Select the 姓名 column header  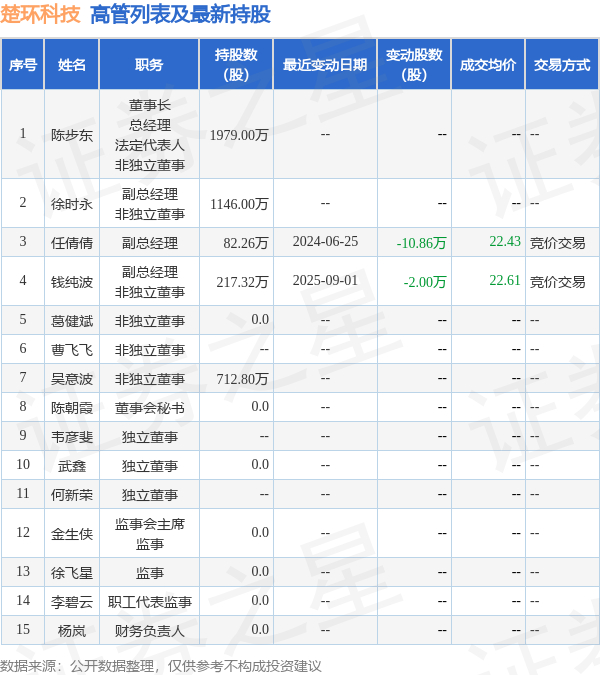72,65
